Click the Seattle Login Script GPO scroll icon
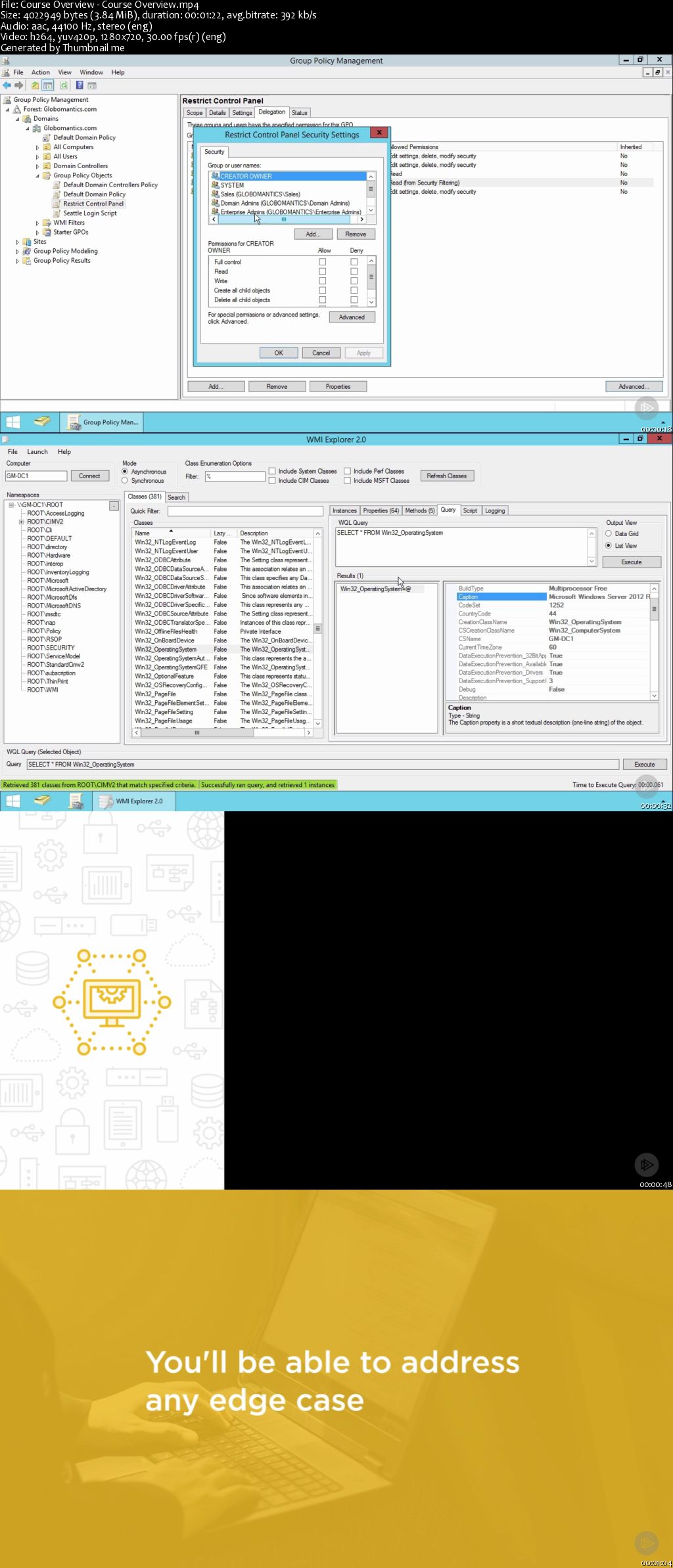Viewport: 673px width, 1568px height. [57, 213]
